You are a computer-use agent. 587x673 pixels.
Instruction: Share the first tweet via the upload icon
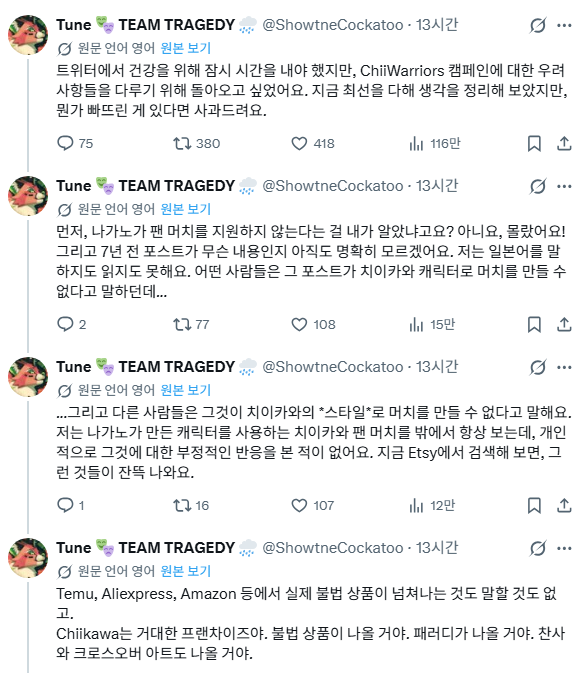564,143
